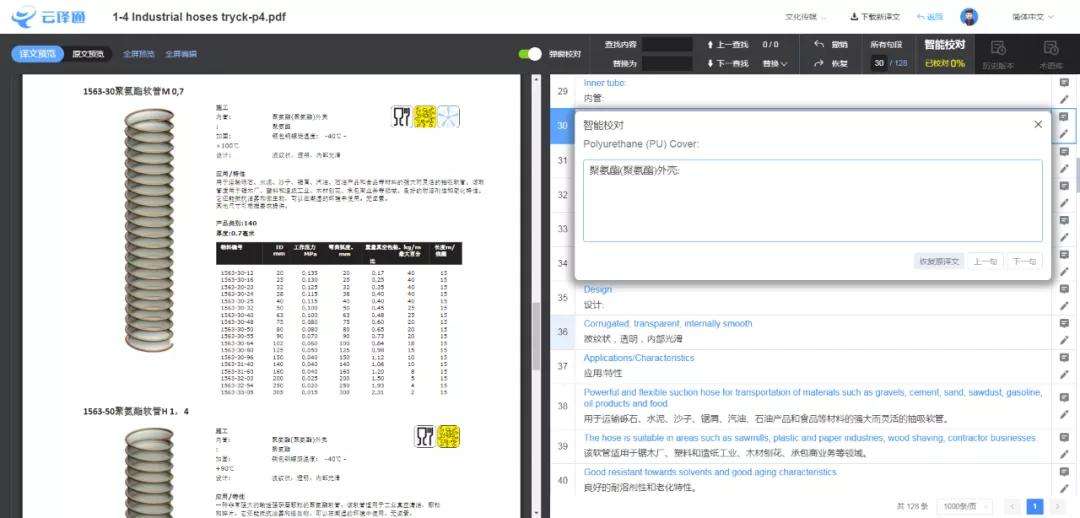Click 下载新译文 download translation button

tap(875, 17)
